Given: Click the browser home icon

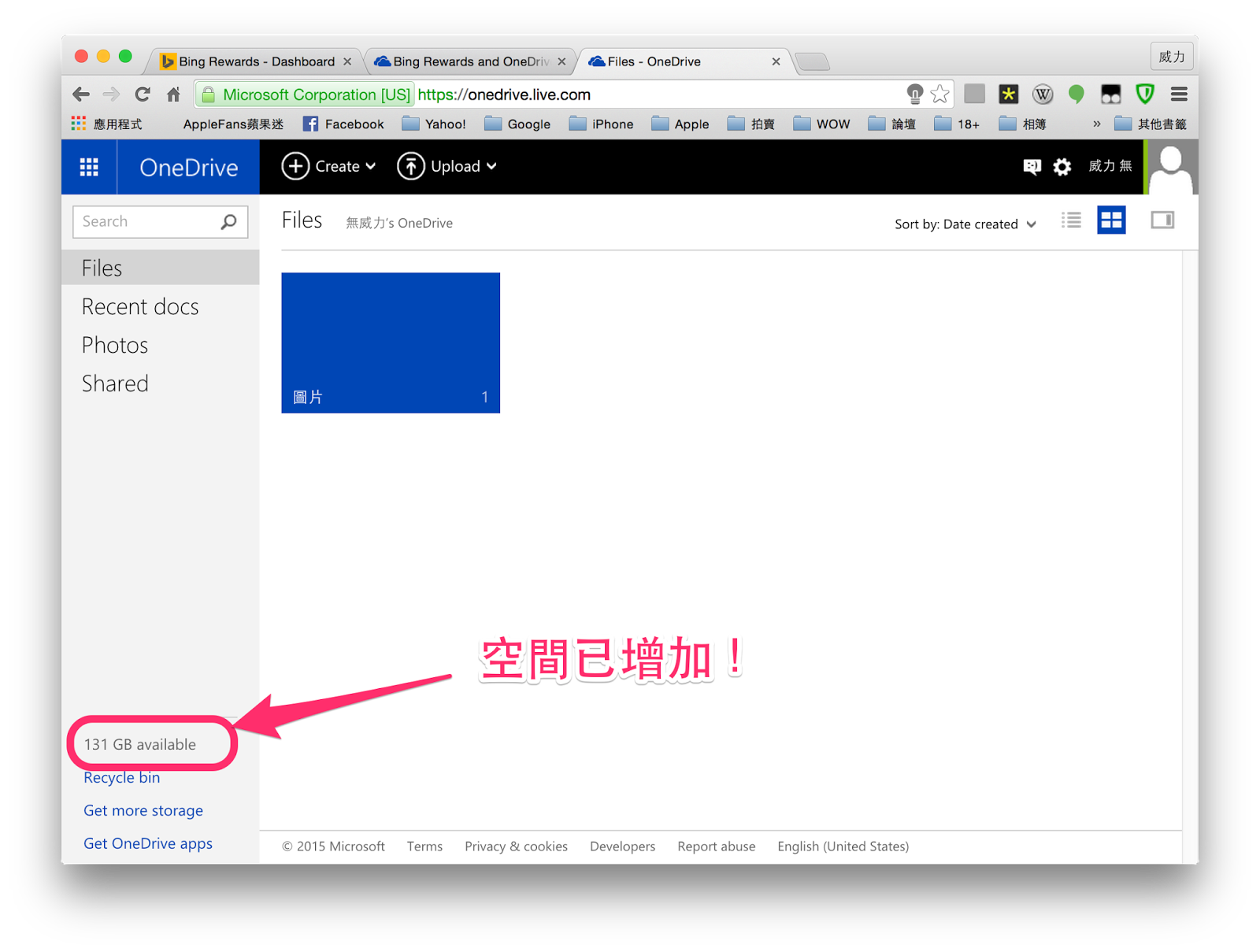Looking at the screenshot, I should point(173,94).
